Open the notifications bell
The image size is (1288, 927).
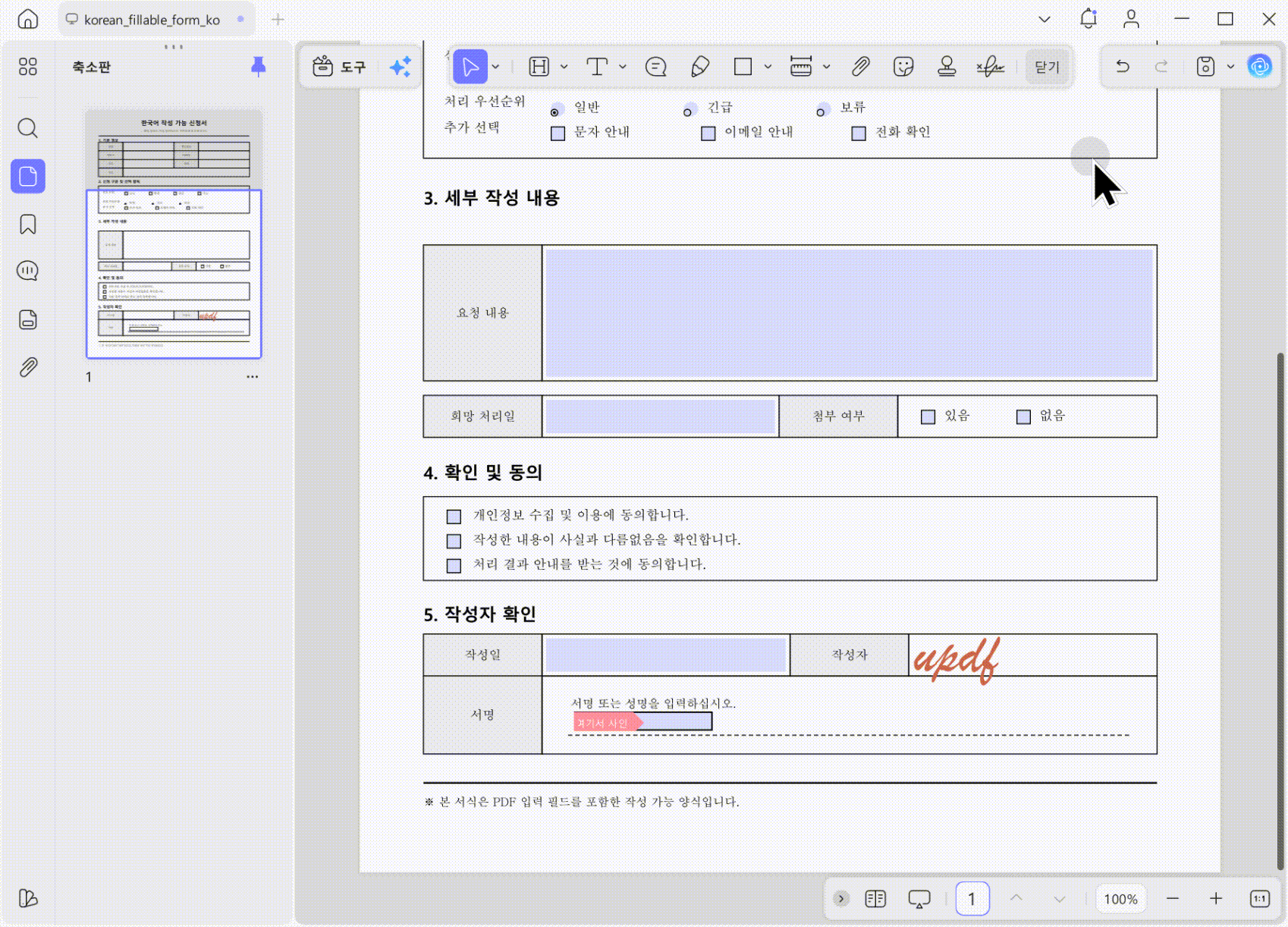(x=1089, y=19)
